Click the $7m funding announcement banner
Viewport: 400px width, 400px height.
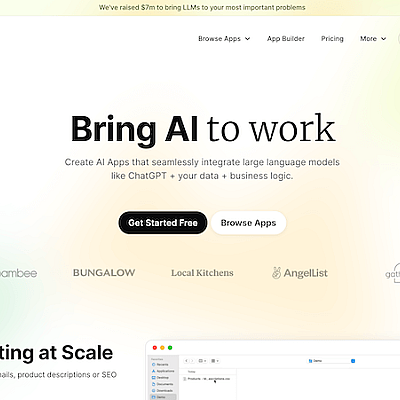click(202, 7)
